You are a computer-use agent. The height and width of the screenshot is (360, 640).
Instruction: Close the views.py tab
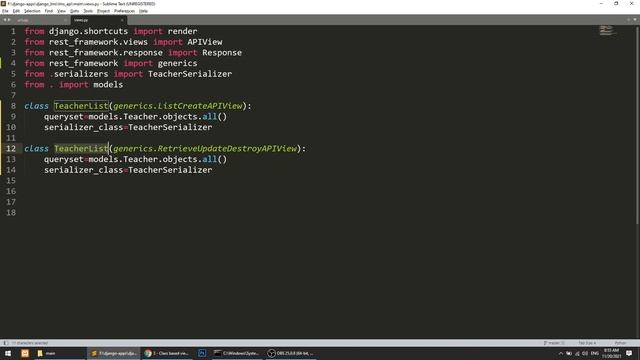tap(122, 20)
